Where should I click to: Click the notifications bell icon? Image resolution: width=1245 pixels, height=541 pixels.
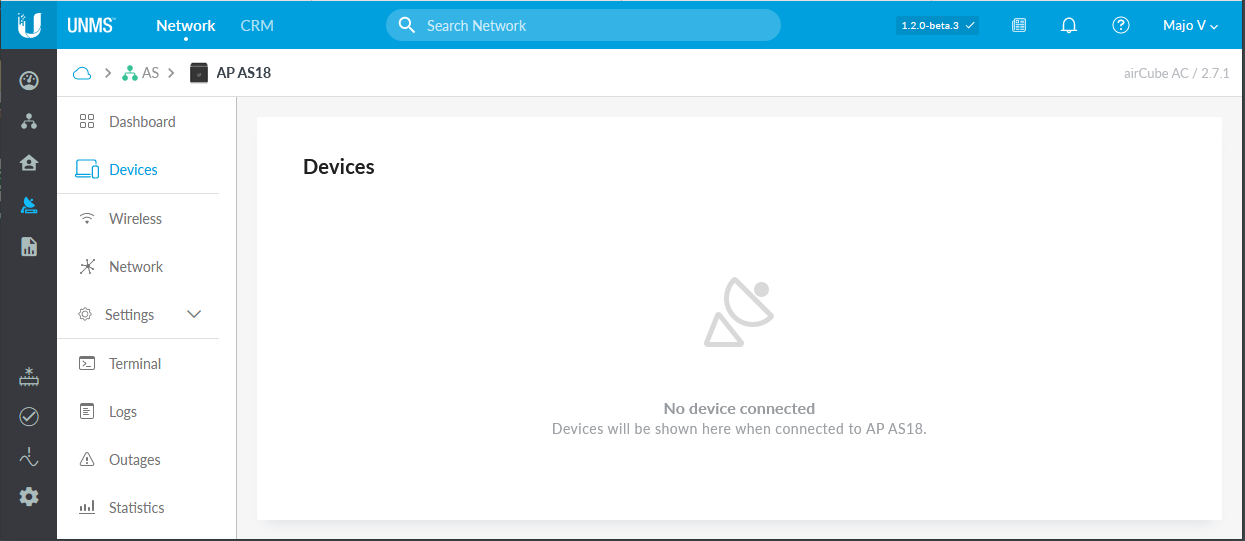click(1069, 26)
